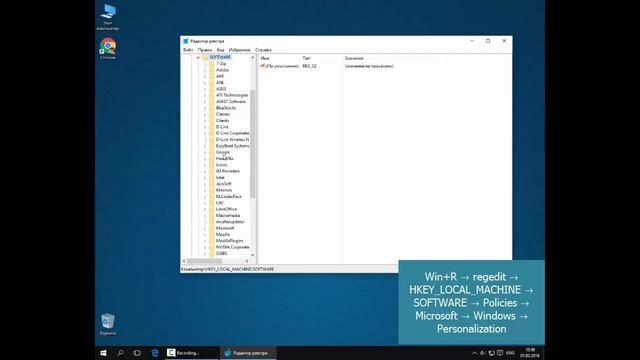Viewport: 640px width, 360px height.
Task: Click the 7-Zip key folder icon
Action: click(x=211, y=64)
